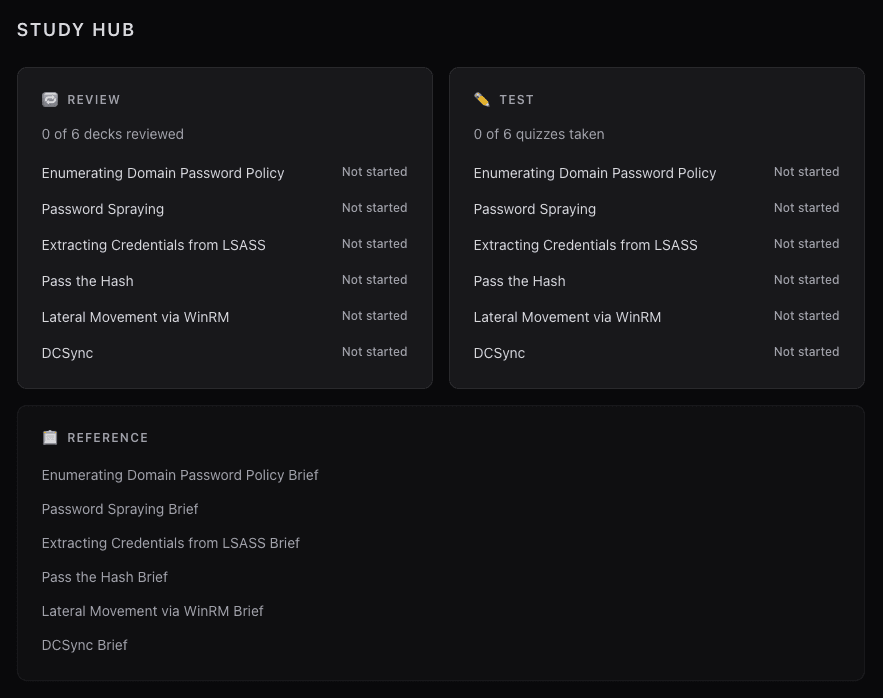This screenshot has height=698, width=883.
Task: Select Pass the Hash under REVIEW
Action: [x=87, y=281]
